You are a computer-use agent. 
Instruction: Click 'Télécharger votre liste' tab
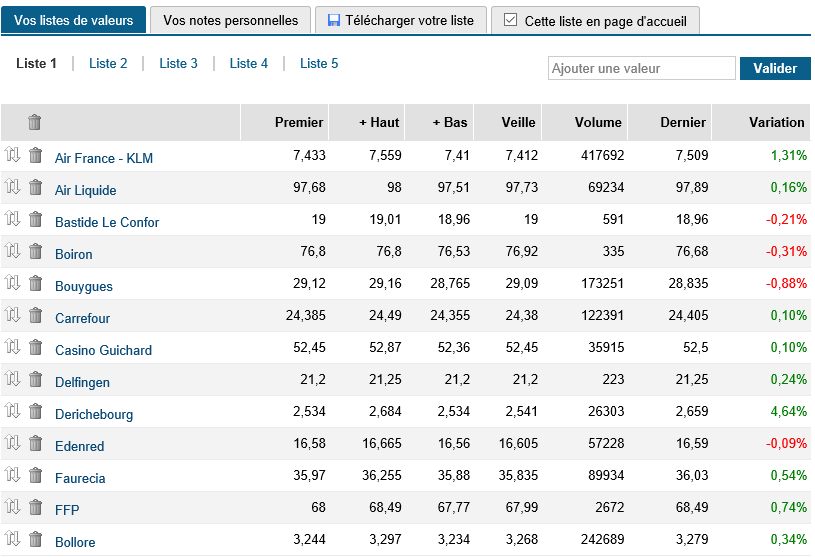coord(401,20)
